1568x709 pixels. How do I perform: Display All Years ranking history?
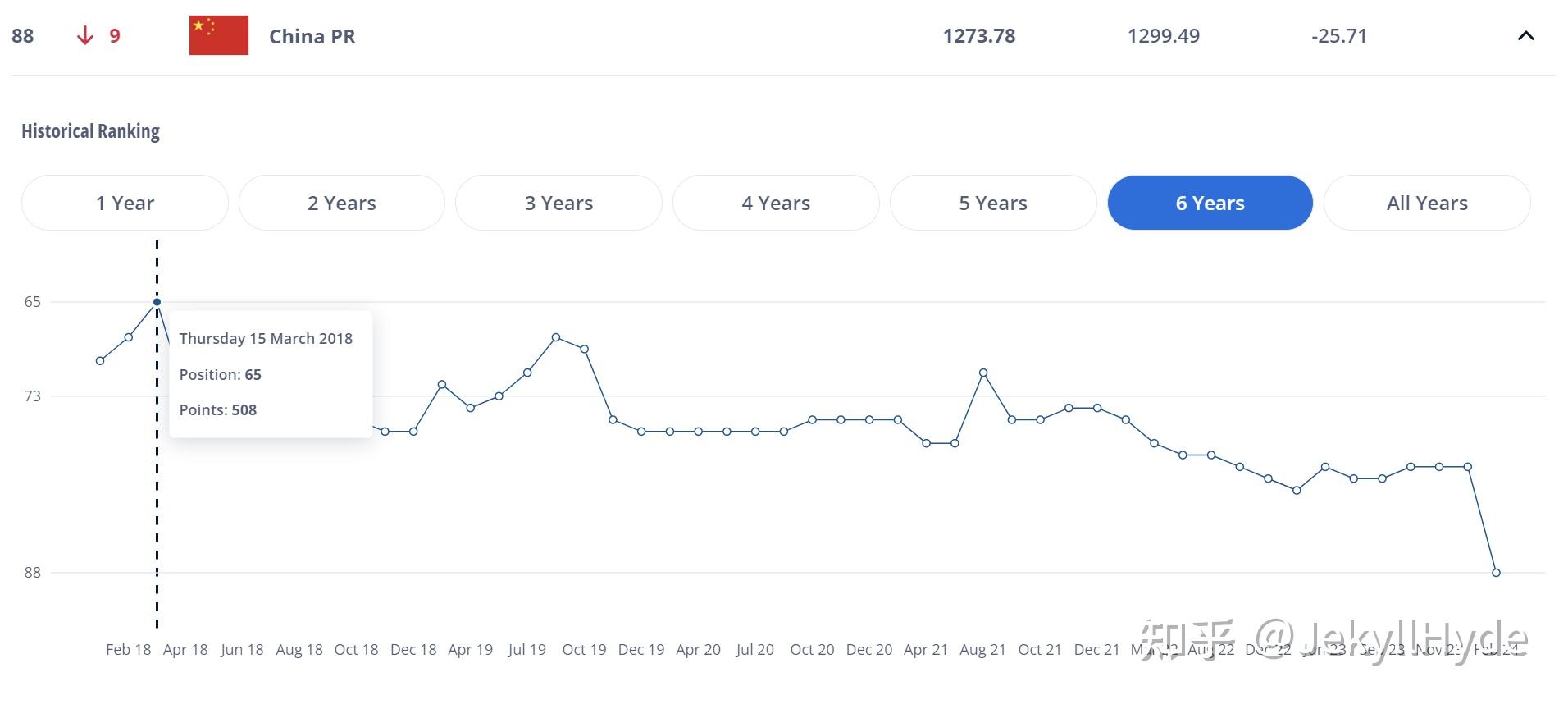1427,203
